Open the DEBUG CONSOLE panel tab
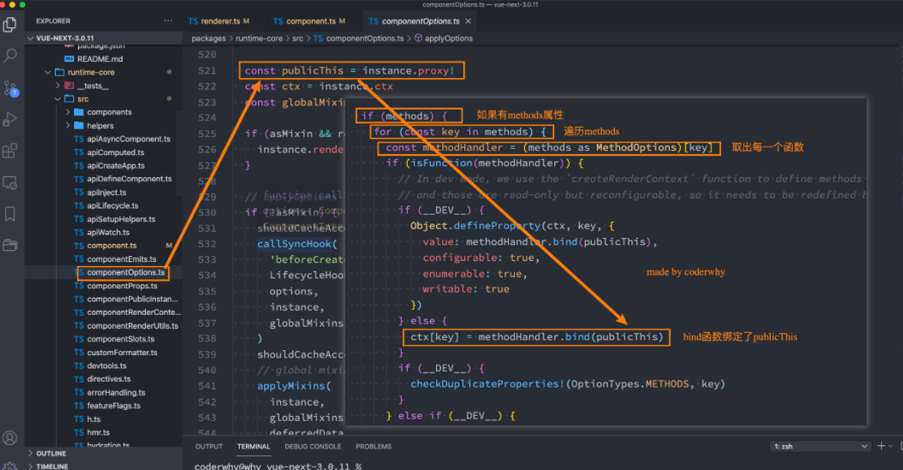 click(x=313, y=446)
